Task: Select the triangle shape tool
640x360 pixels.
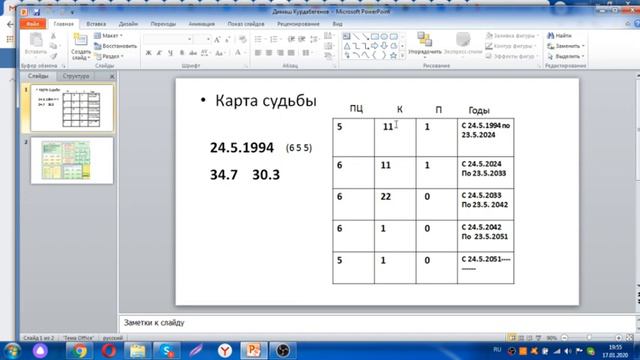Action: [347, 46]
